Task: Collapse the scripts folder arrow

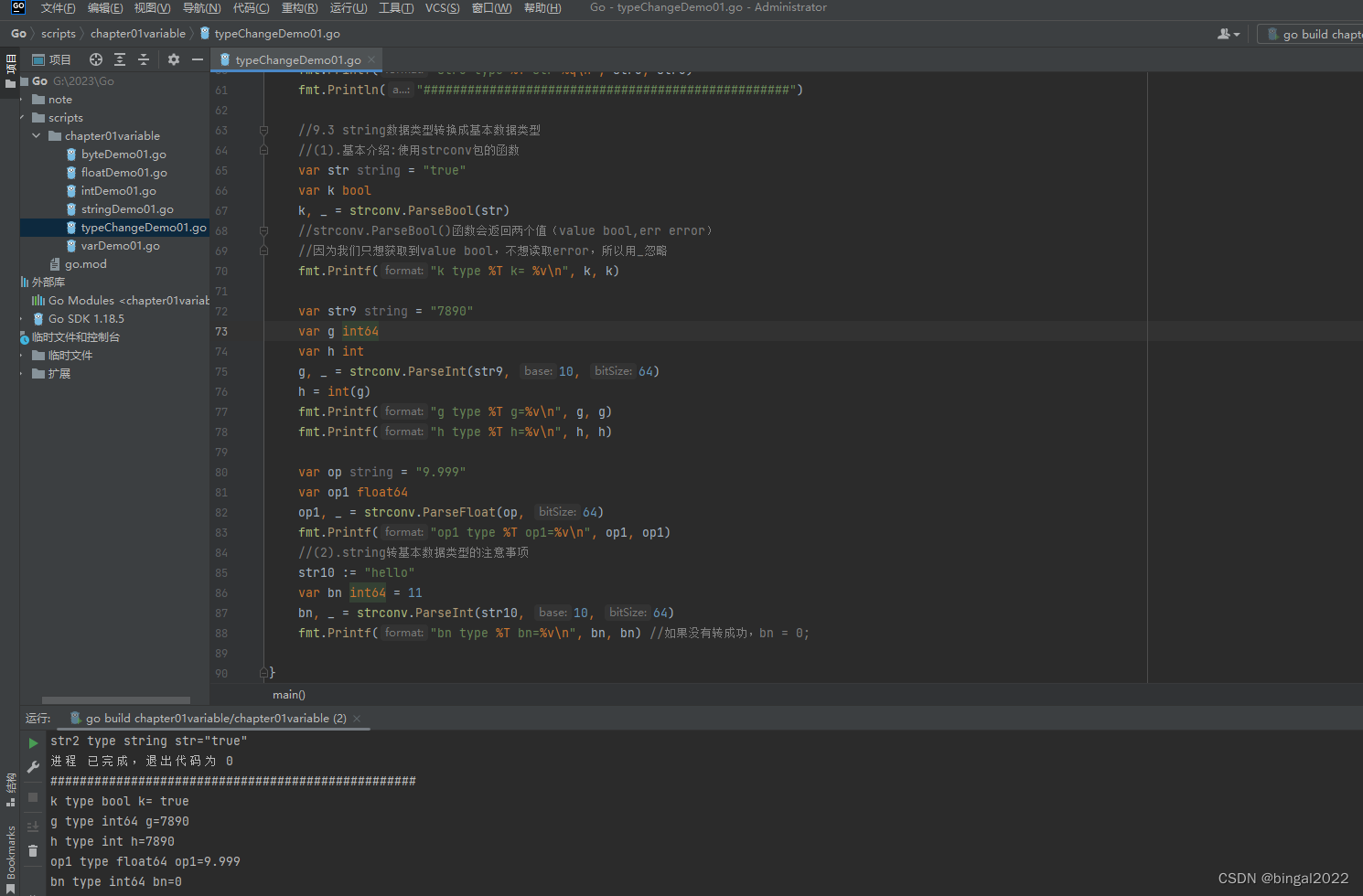Action: (x=22, y=118)
